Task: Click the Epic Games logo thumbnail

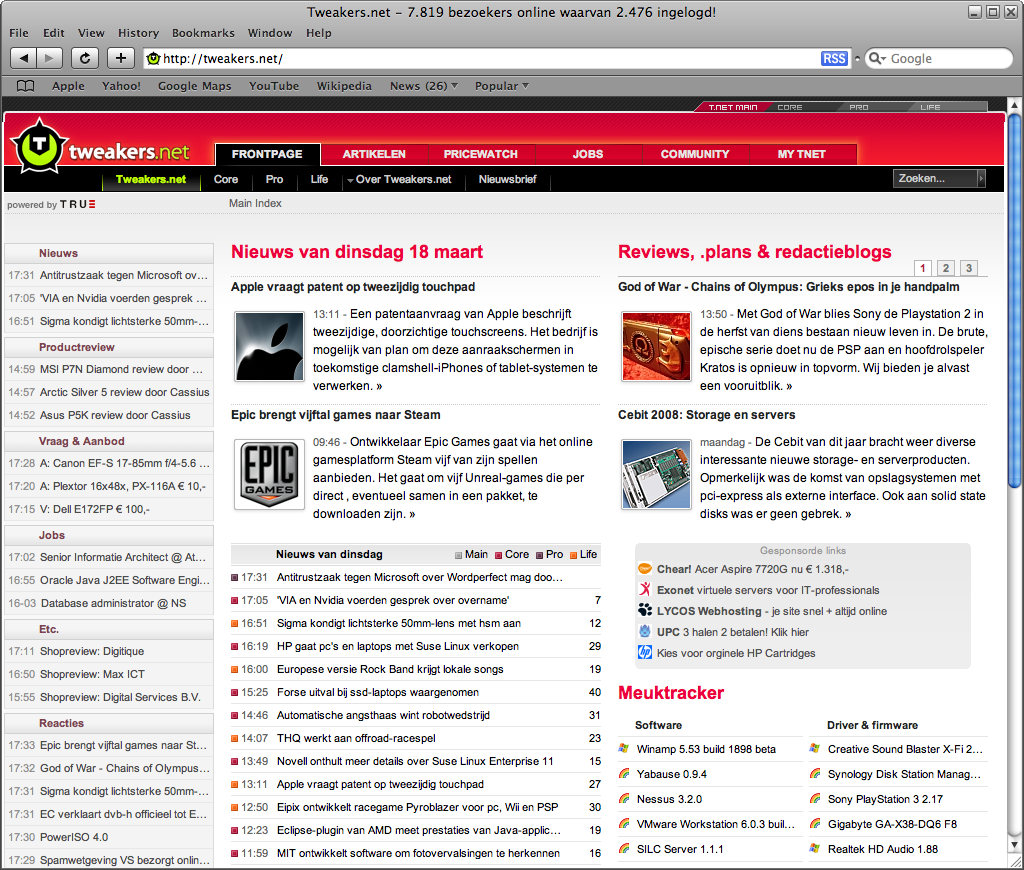Action: (x=269, y=474)
